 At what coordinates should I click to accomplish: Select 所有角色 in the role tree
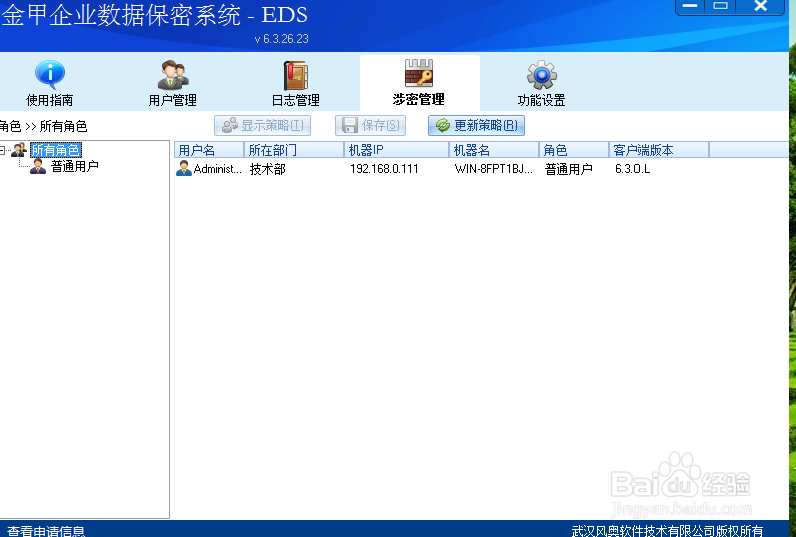coord(56,150)
